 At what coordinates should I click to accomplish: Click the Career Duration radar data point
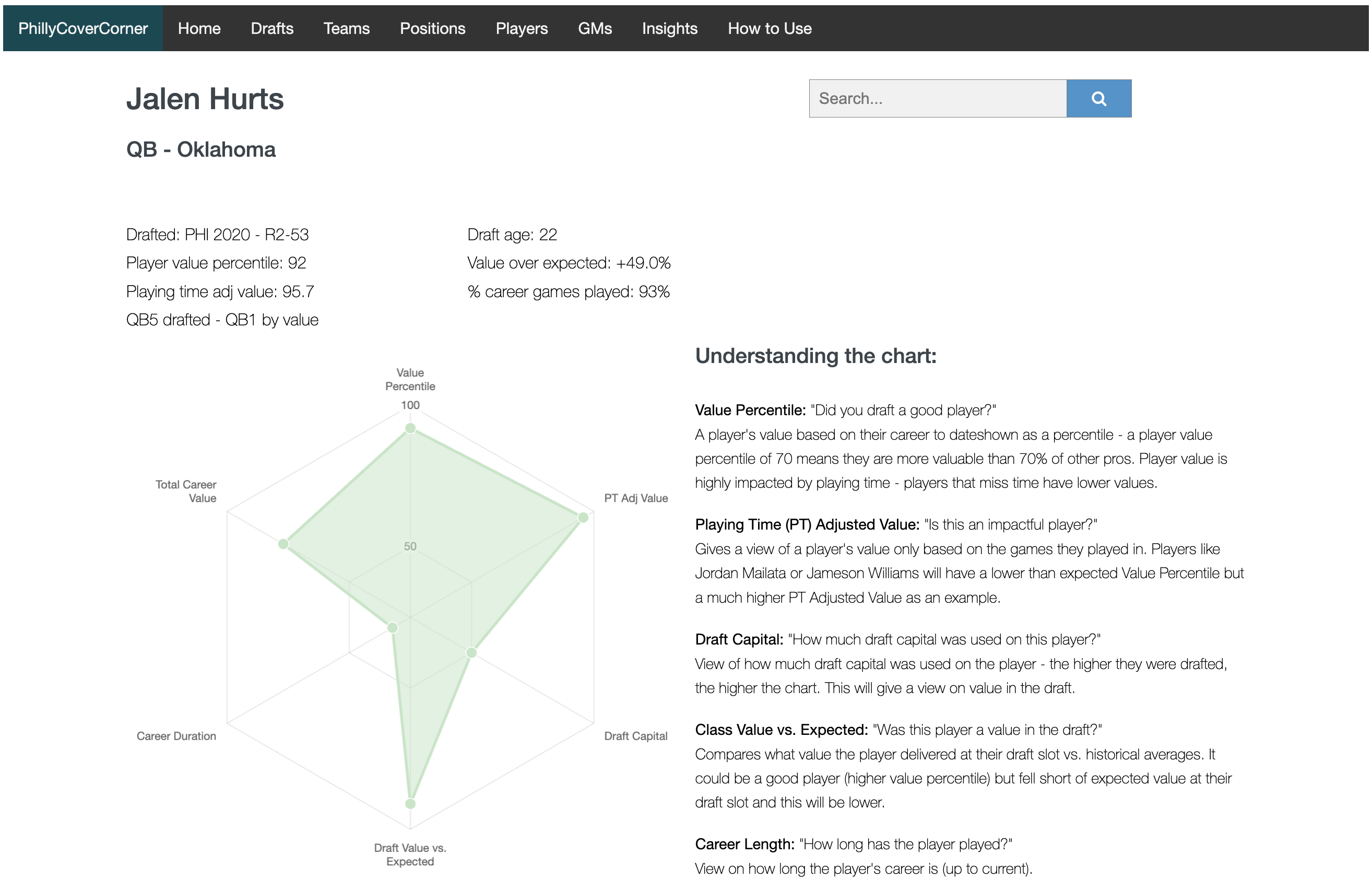(x=392, y=628)
